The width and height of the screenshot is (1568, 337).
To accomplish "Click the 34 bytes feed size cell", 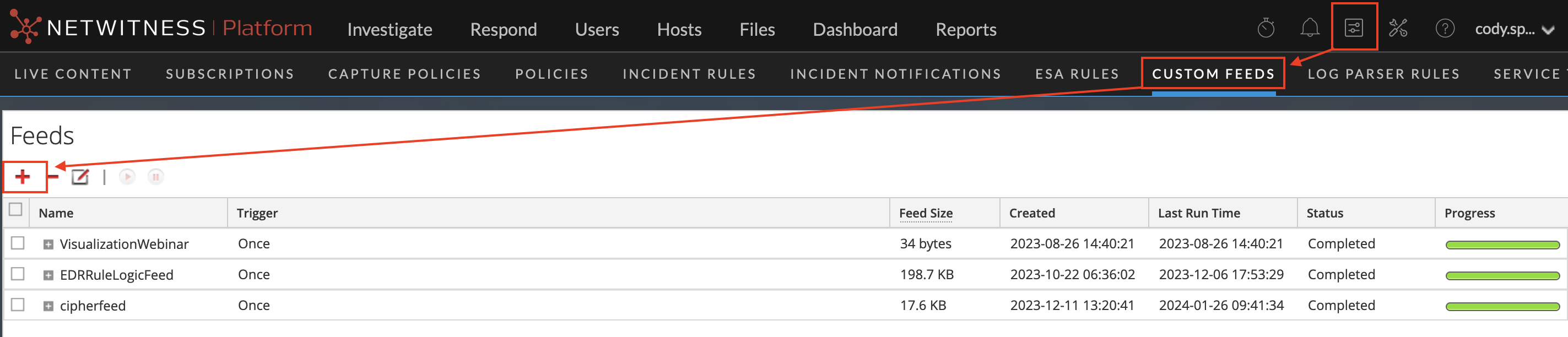I will click(925, 244).
